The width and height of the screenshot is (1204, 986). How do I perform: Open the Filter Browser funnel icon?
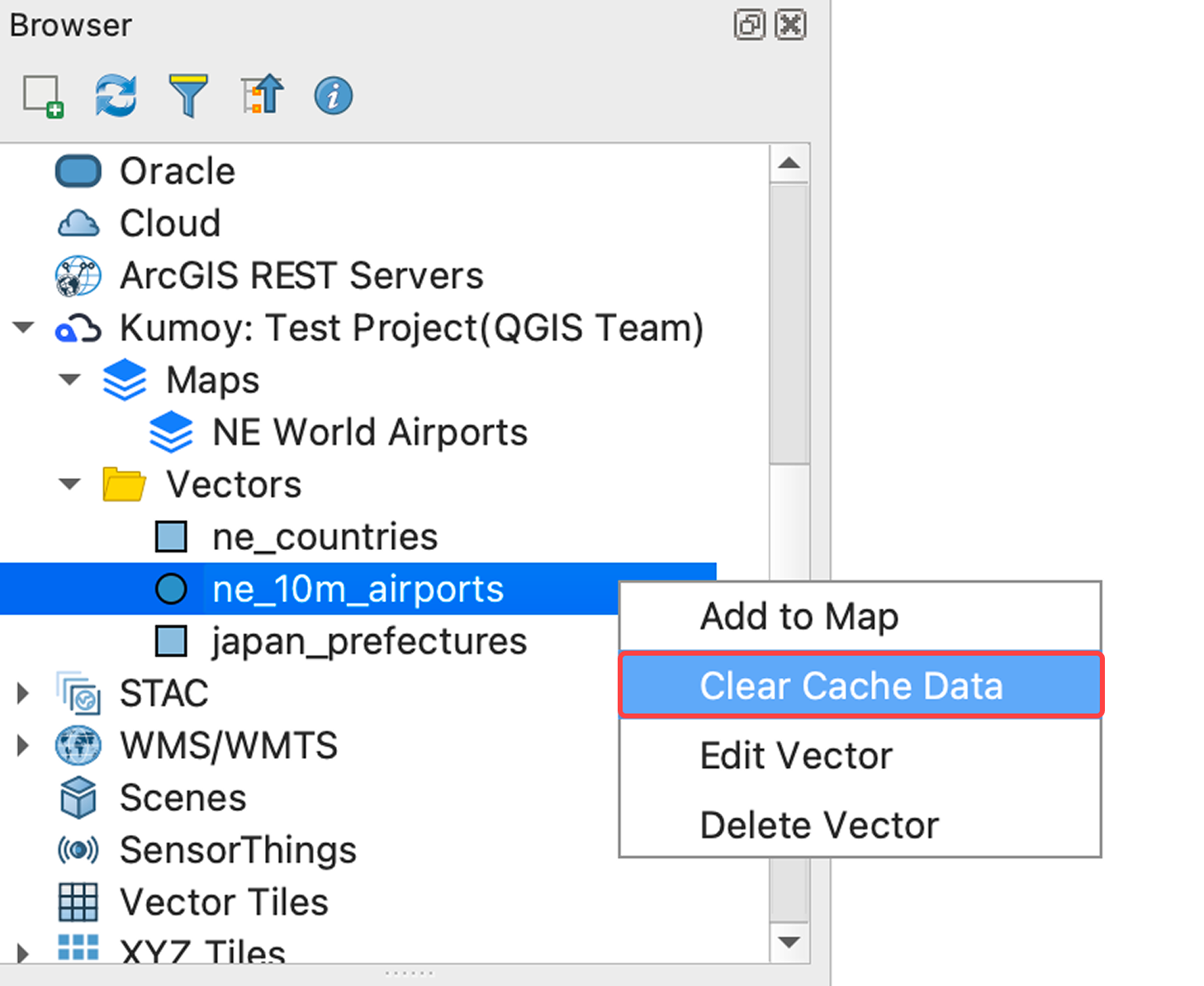(x=188, y=96)
